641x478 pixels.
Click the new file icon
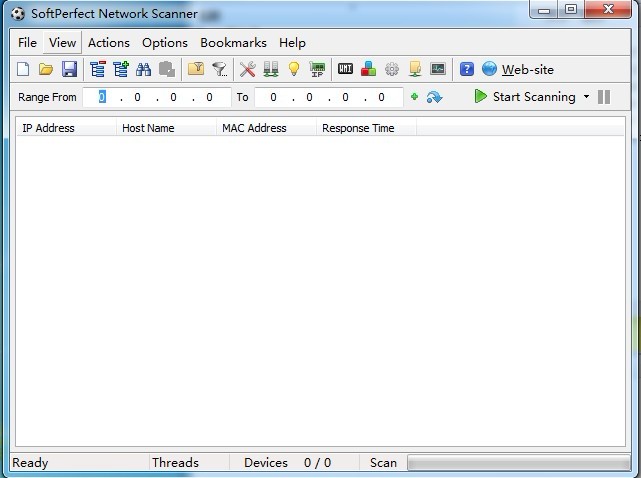point(24,69)
